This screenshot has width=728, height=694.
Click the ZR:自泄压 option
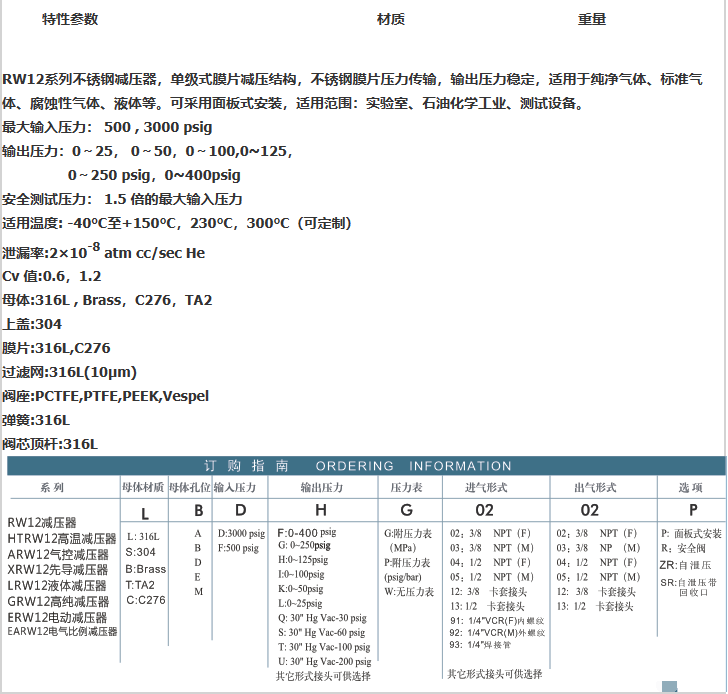tap(685, 565)
